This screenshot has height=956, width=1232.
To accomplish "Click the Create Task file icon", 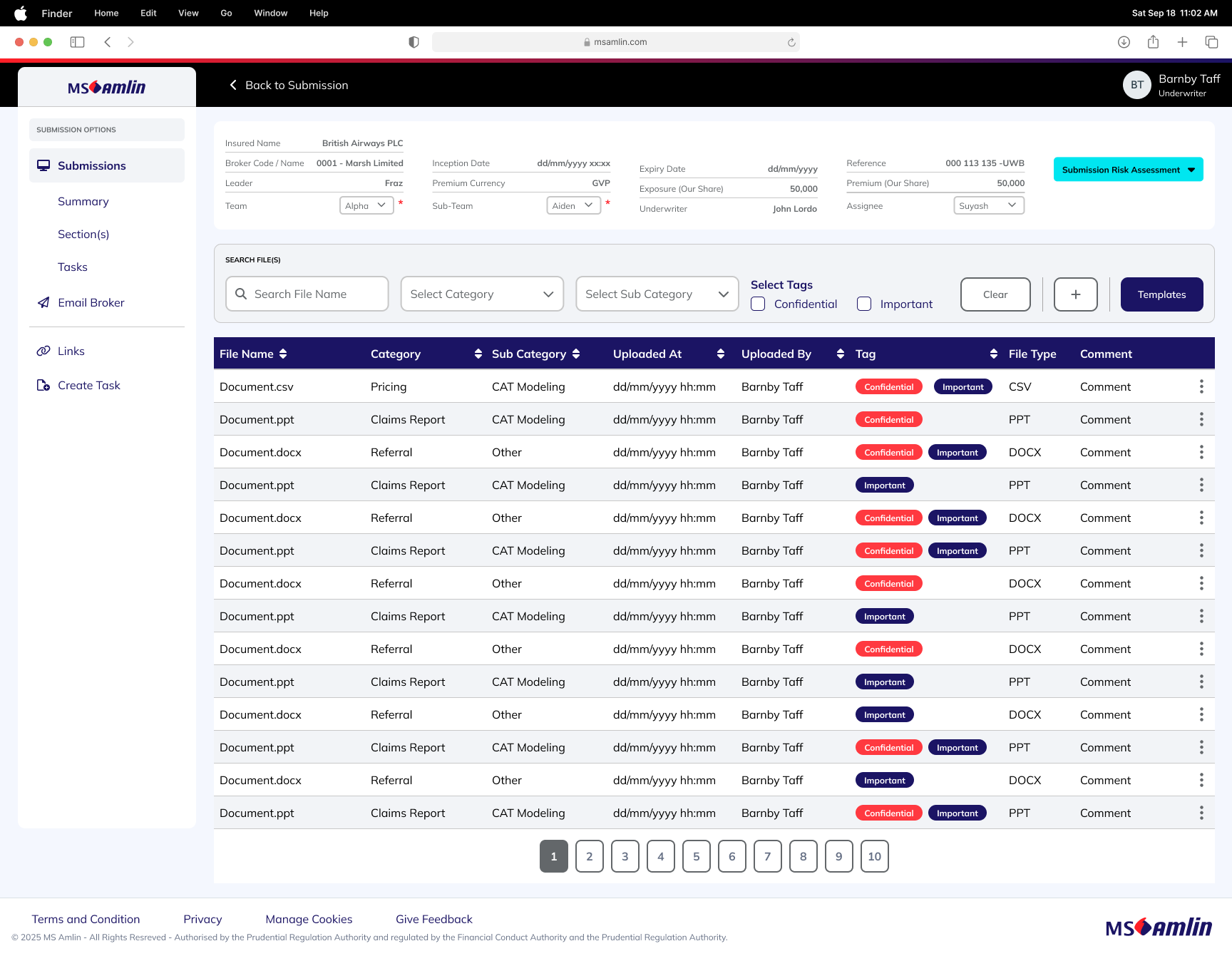I will 43,386.
